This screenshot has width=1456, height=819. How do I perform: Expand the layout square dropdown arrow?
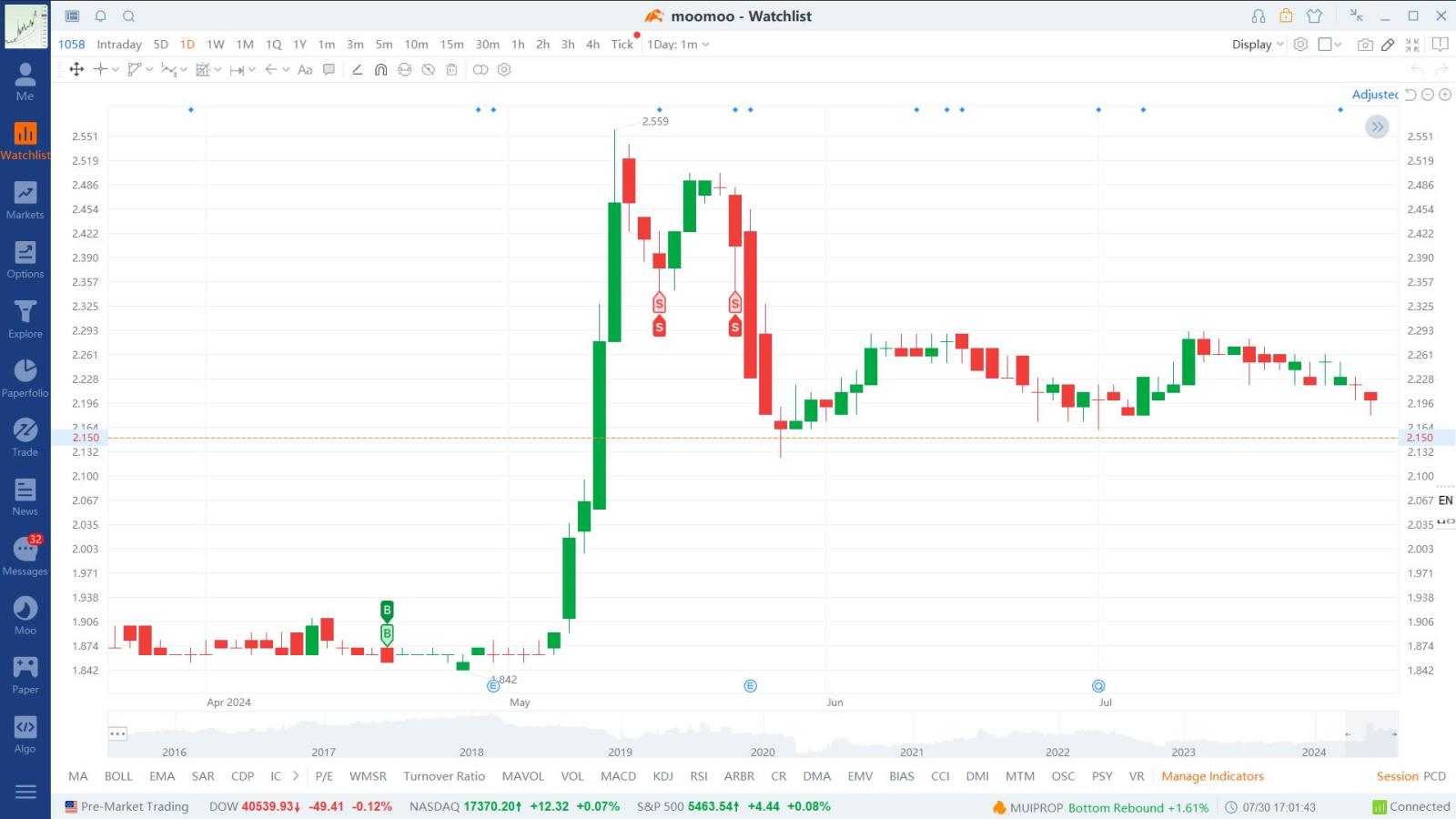(x=1338, y=44)
